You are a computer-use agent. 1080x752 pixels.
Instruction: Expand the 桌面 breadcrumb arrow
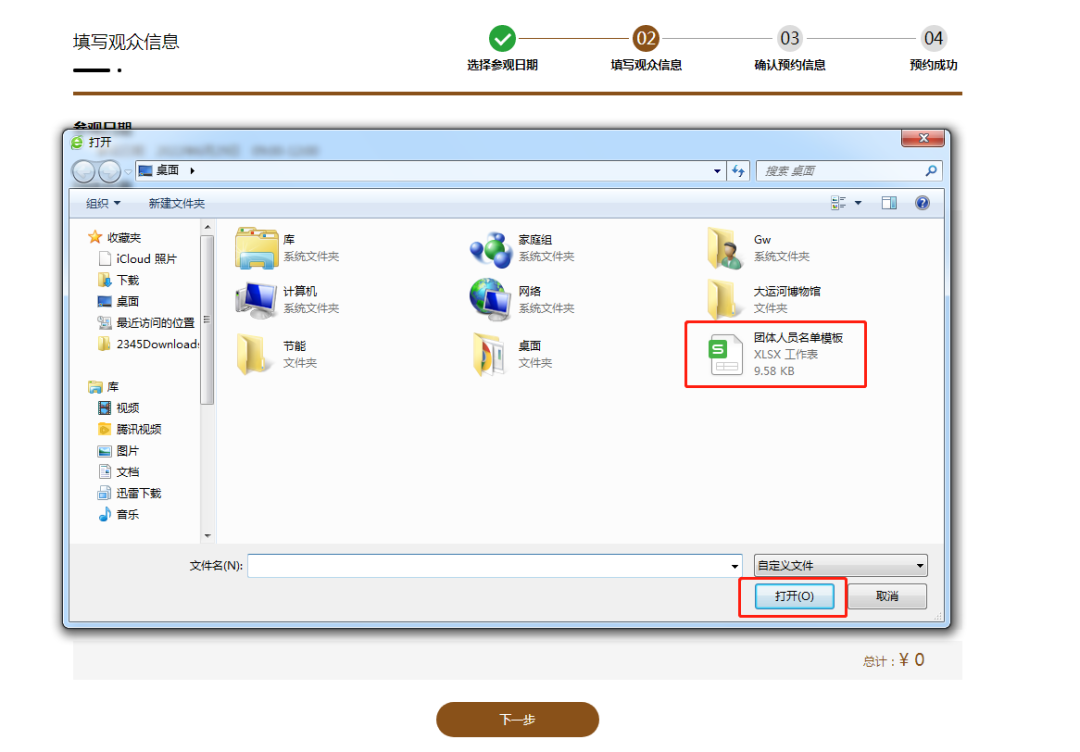point(192,171)
